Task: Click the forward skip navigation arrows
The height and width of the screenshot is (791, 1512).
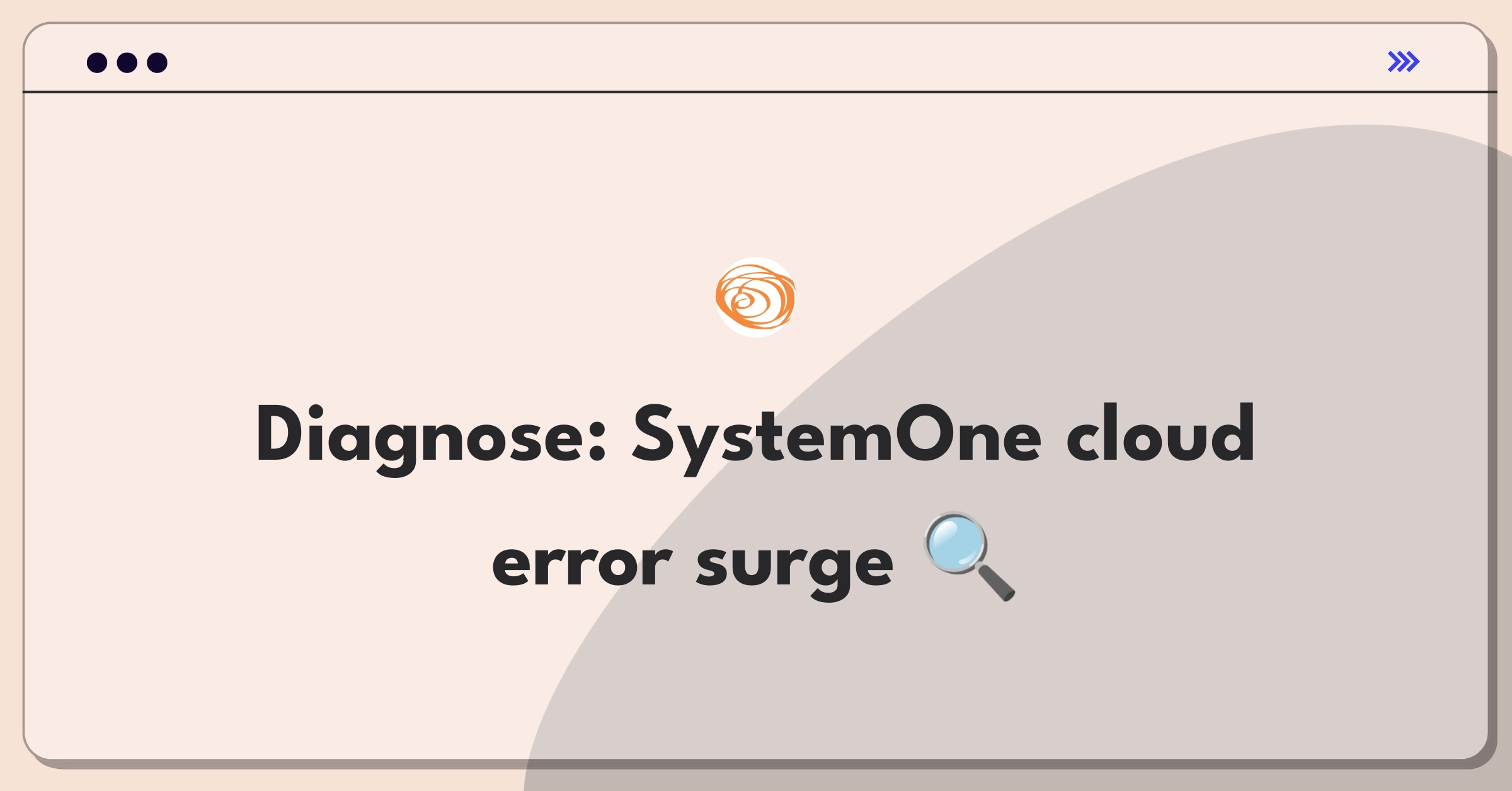Action: click(x=1403, y=62)
